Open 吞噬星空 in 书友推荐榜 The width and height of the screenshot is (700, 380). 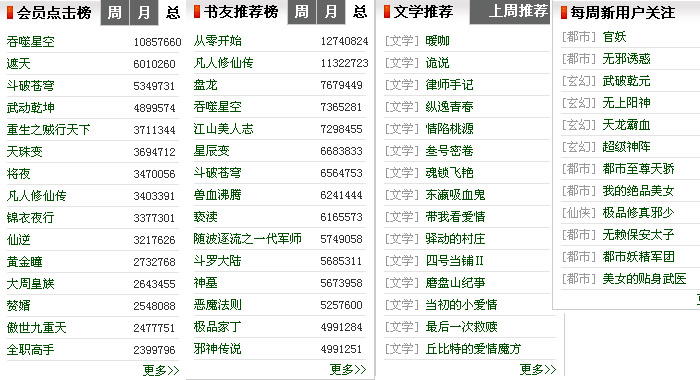218,107
